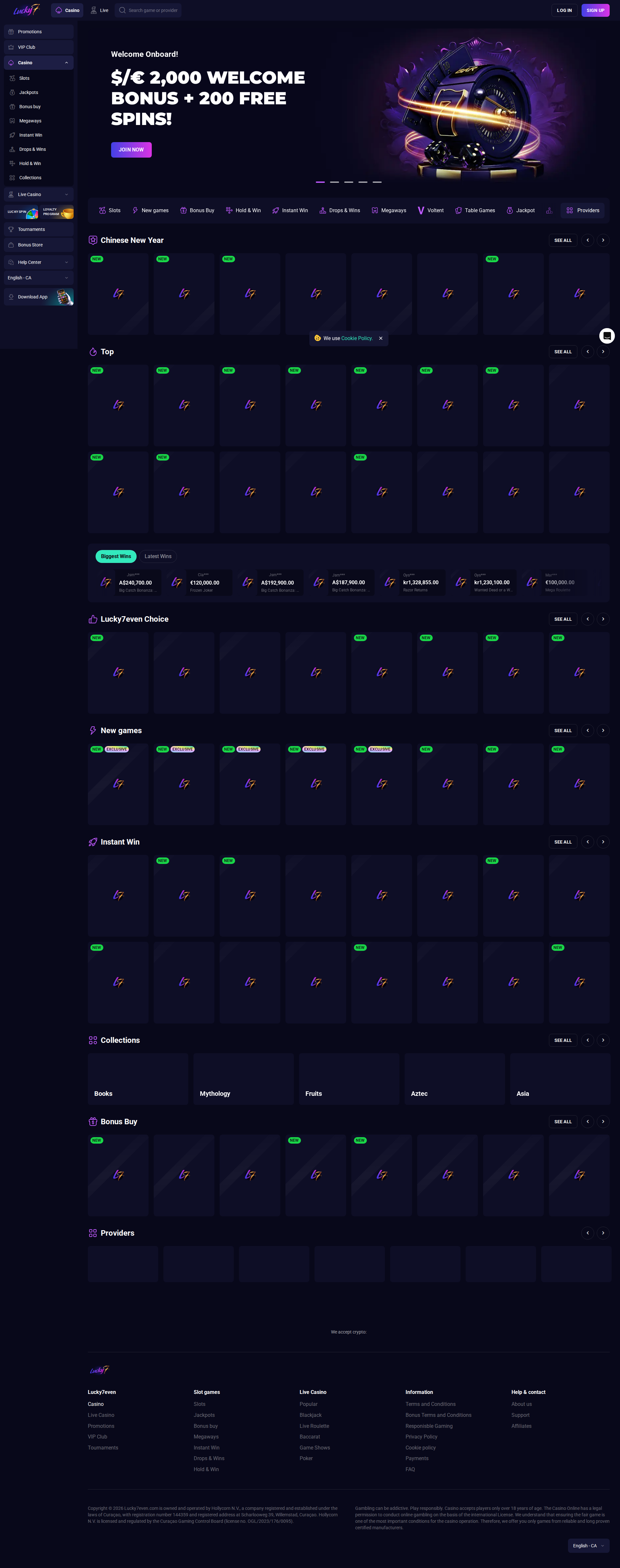Click SEE ALL for Chinese New Year
The image size is (620, 1568).
[562, 240]
